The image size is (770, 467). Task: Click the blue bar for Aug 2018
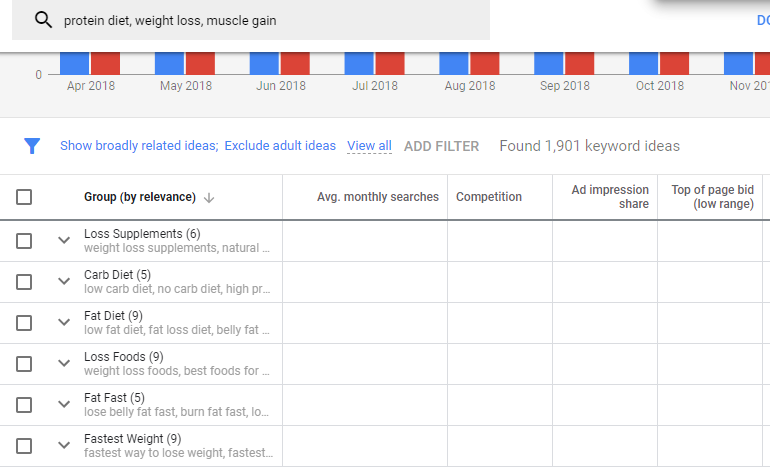pyautogui.click(x=454, y=63)
